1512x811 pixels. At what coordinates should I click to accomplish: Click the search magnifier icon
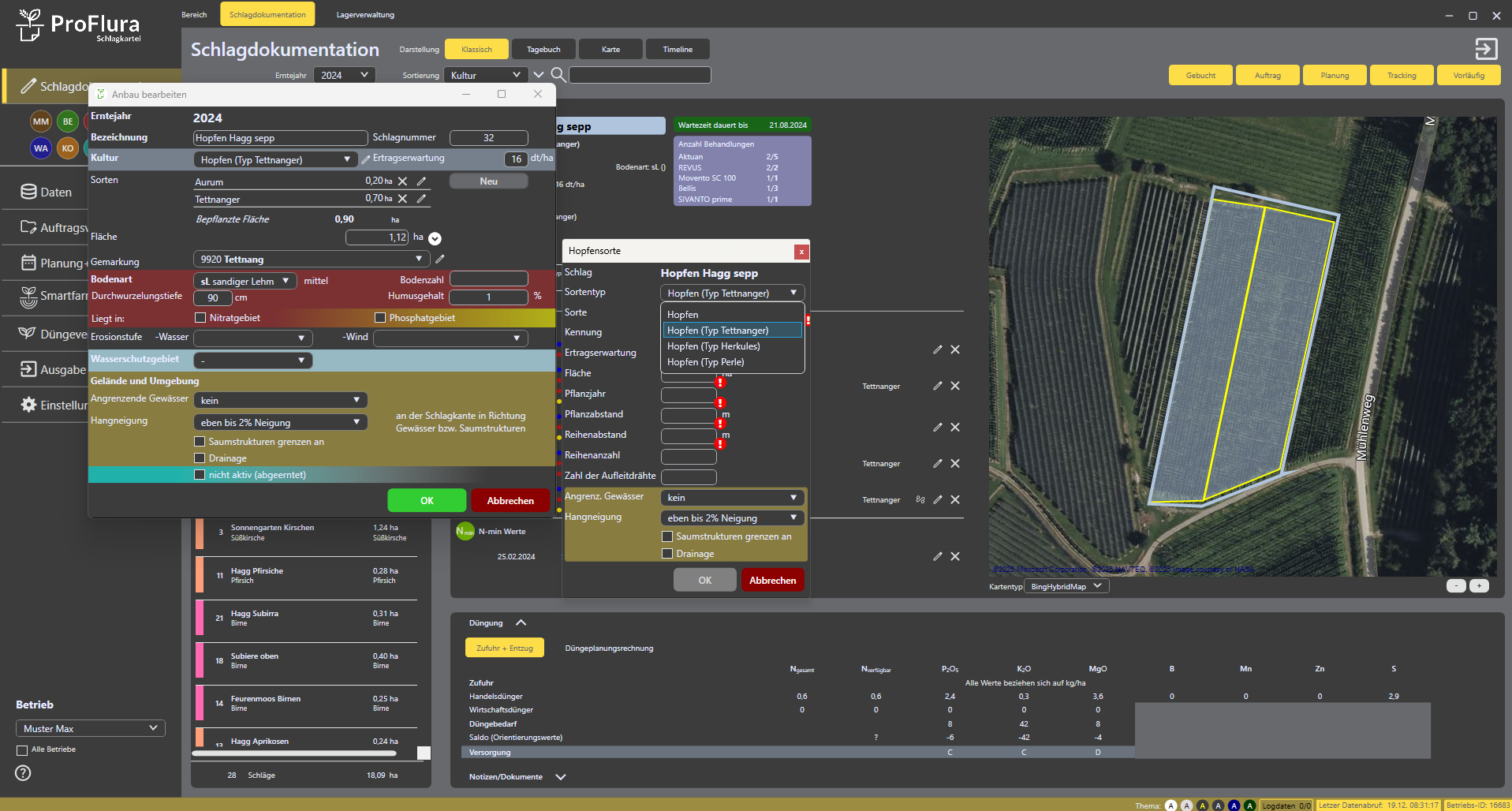point(558,75)
